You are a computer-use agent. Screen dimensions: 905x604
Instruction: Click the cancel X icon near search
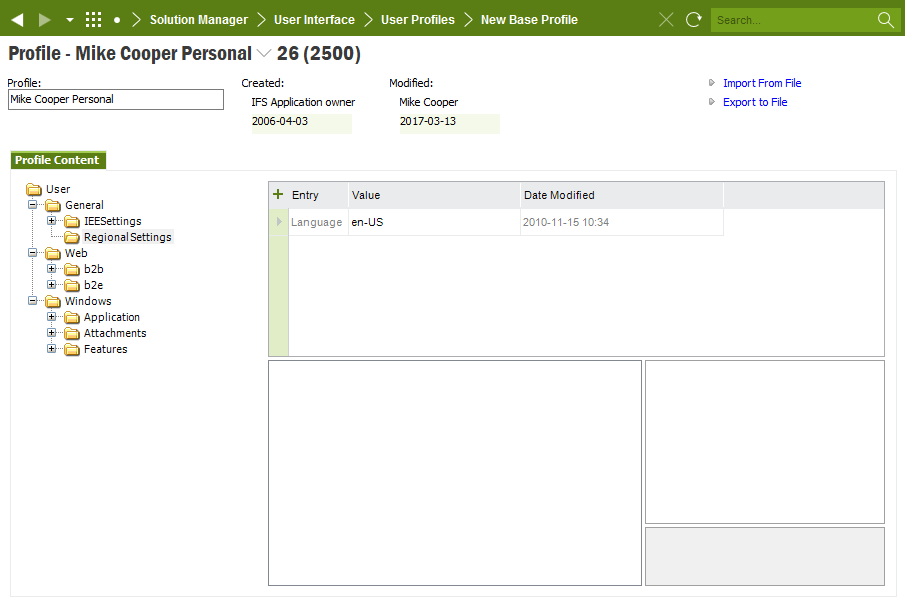[666, 20]
